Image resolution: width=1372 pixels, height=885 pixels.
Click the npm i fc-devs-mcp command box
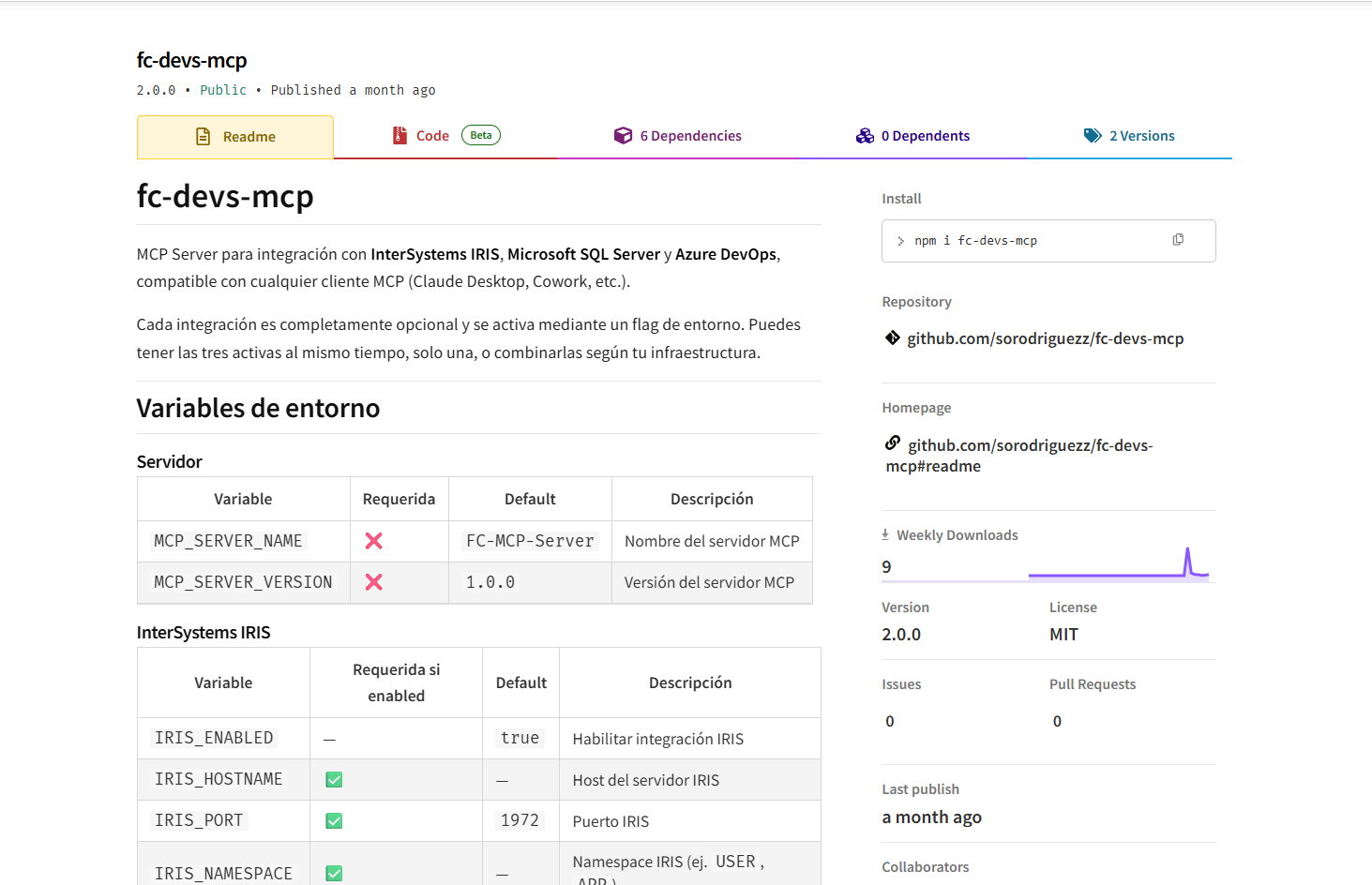coord(1048,241)
